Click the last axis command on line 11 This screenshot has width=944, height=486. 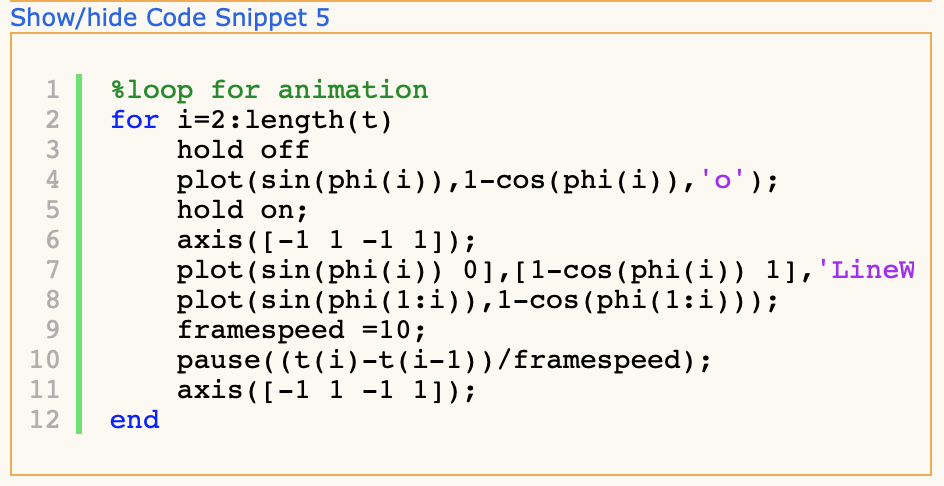[326, 390]
